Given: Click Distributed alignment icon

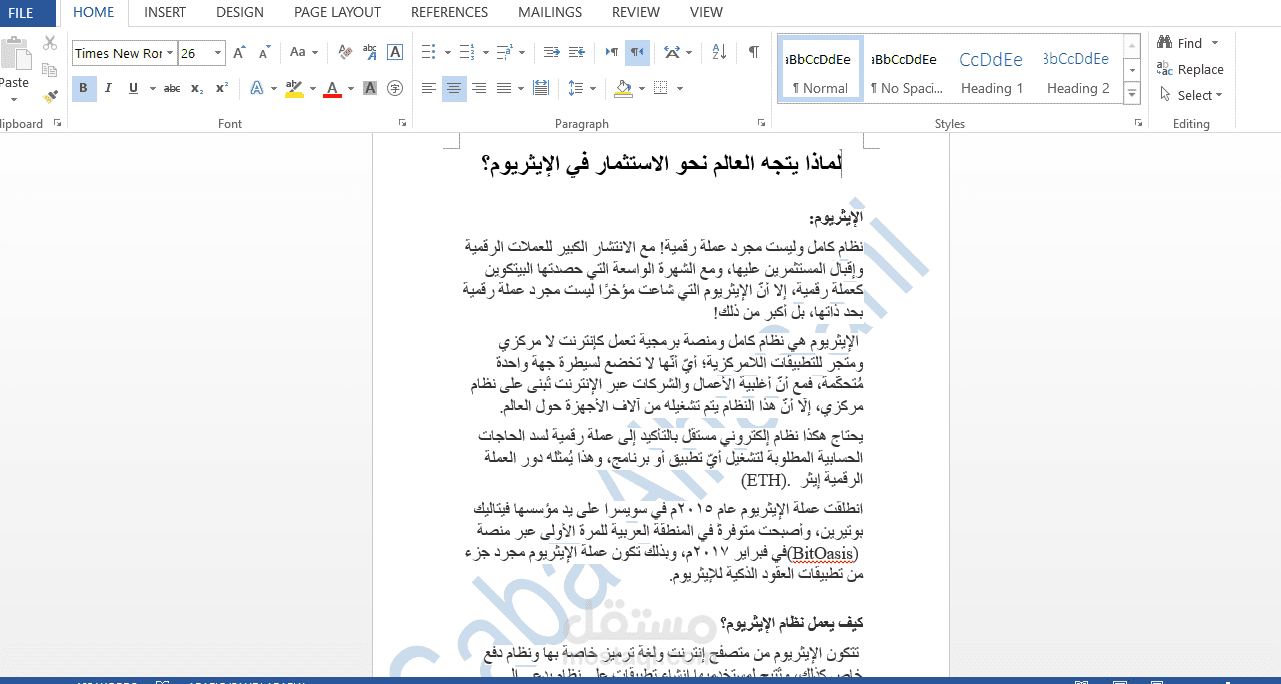Looking at the screenshot, I should [x=541, y=88].
